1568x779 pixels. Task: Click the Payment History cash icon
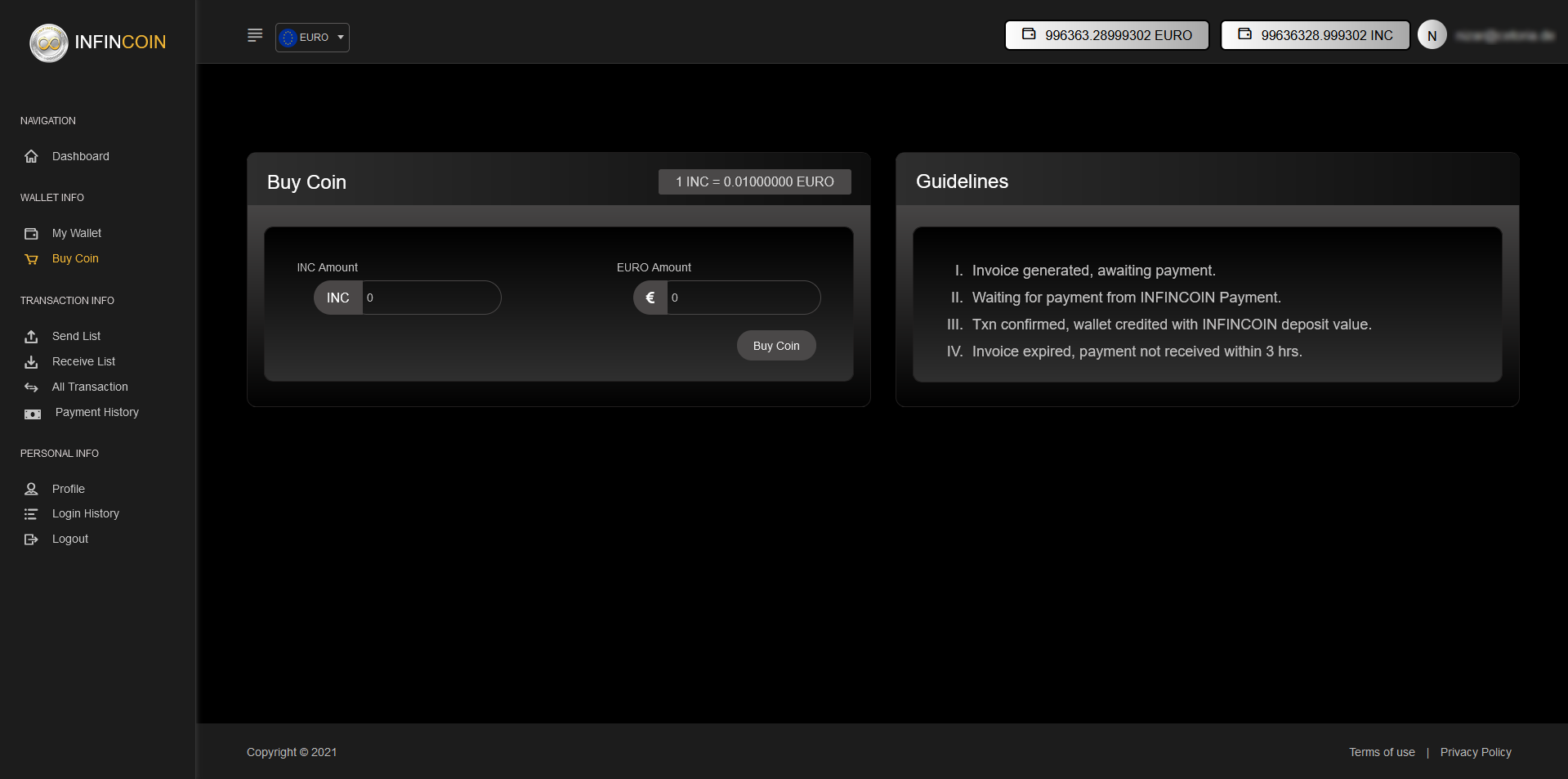(x=33, y=414)
